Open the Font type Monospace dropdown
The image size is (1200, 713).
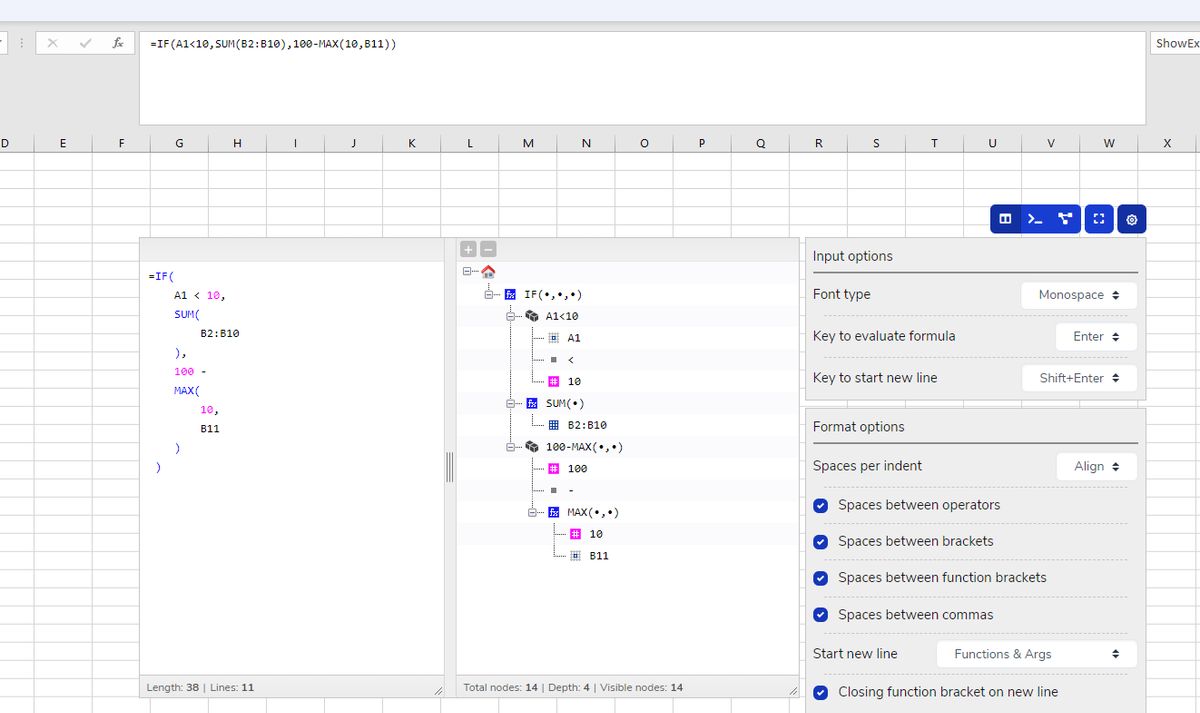point(1079,295)
